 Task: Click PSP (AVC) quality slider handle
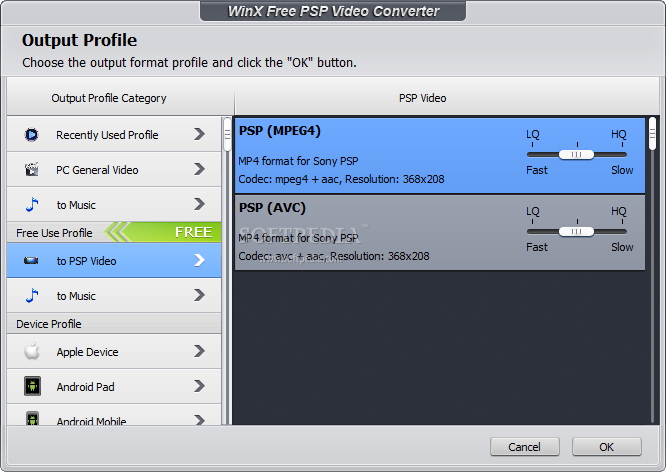pyautogui.click(x=576, y=232)
